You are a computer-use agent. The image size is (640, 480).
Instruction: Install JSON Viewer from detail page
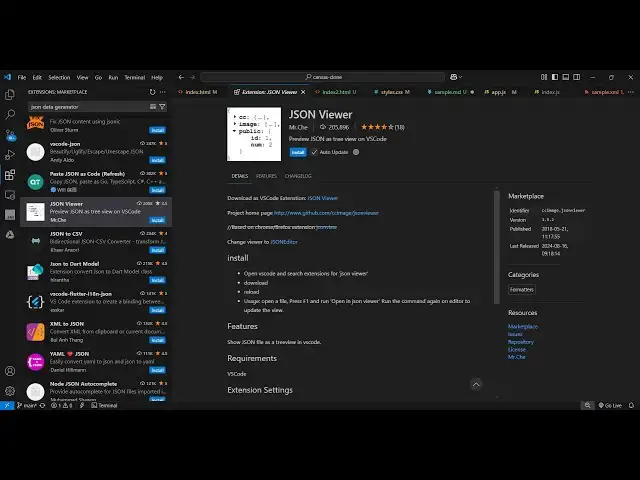pyautogui.click(x=298, y=152)
